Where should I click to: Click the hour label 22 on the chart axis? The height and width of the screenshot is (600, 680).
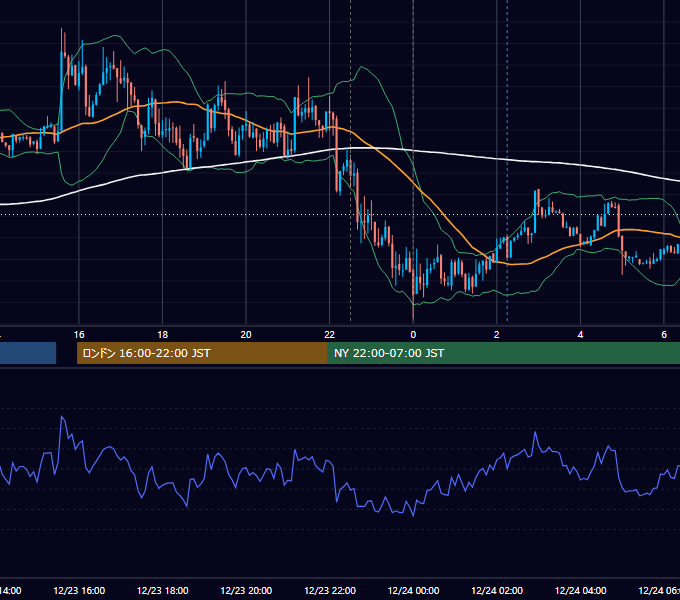tap(330, 335)
